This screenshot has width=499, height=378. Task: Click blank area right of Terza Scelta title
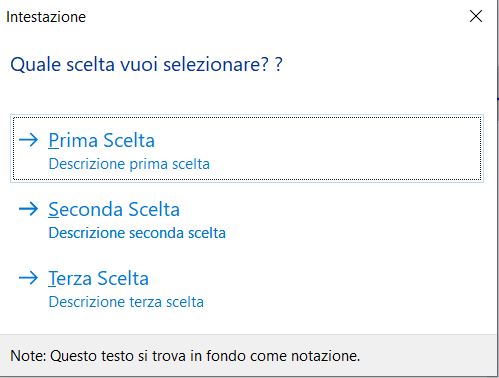[313, 278]
